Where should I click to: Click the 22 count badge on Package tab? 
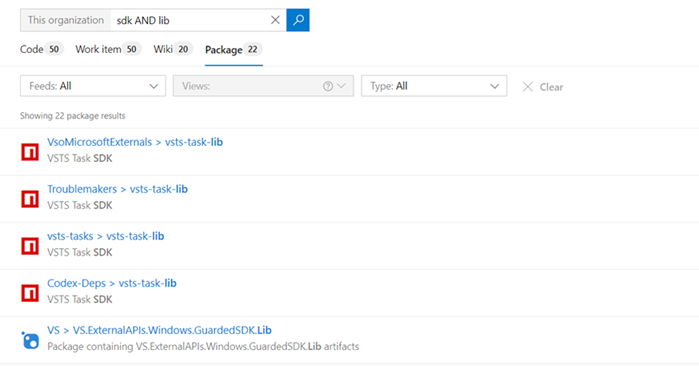(x=253, y=49)
